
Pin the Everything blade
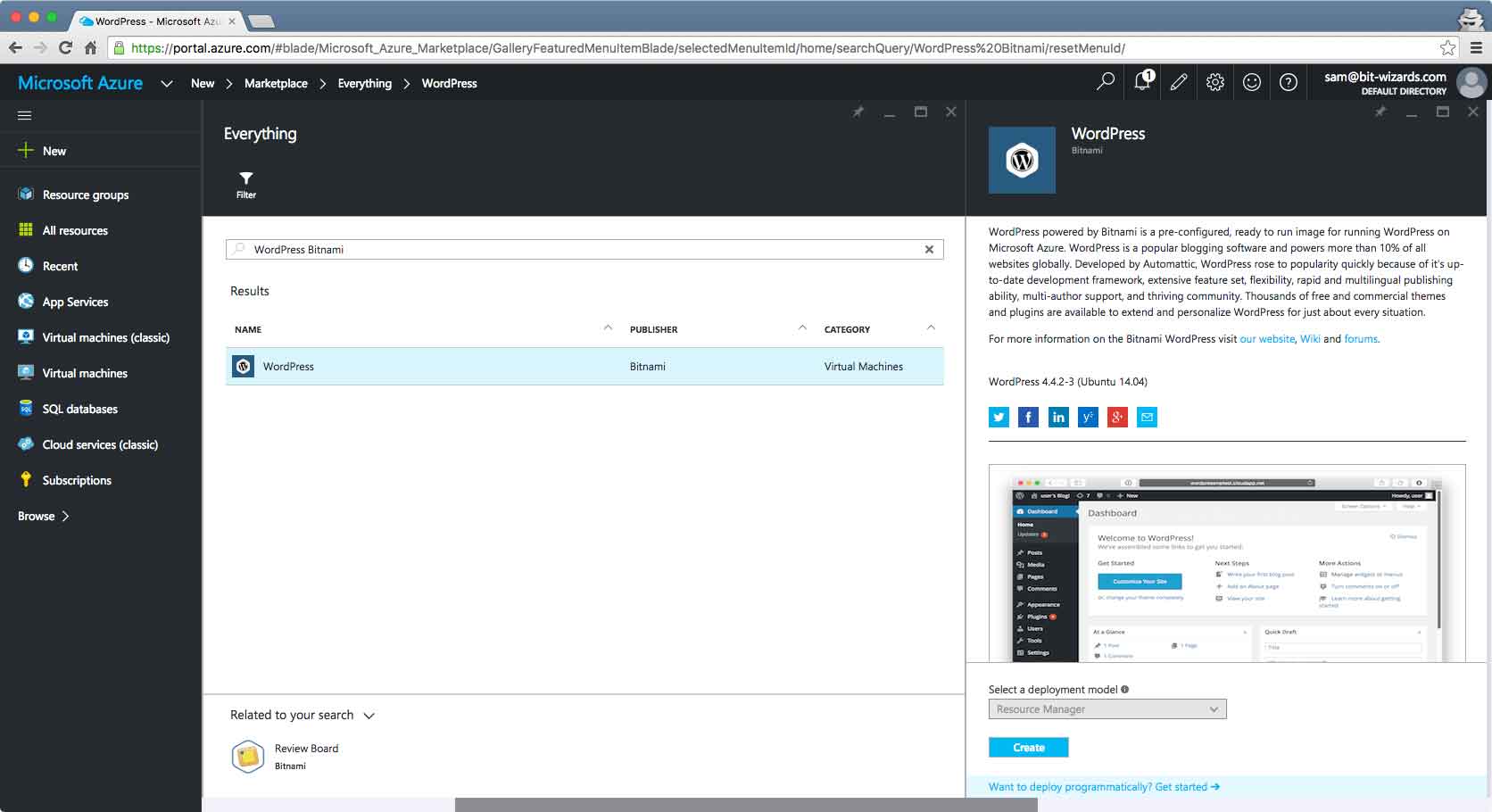(858, 112)
